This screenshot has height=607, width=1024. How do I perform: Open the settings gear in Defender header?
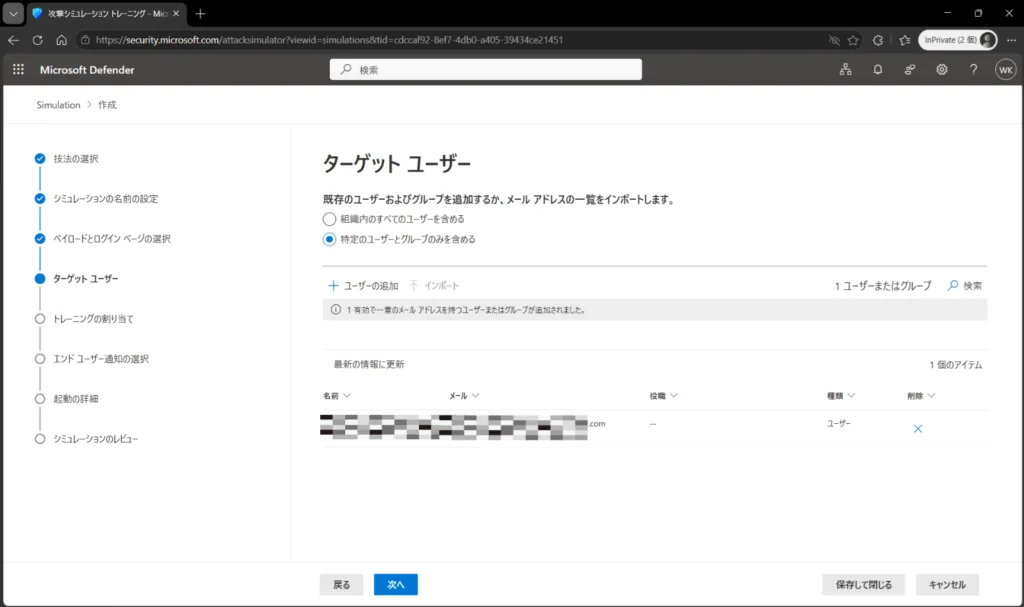pyautogui.click(x=942, y=69)
